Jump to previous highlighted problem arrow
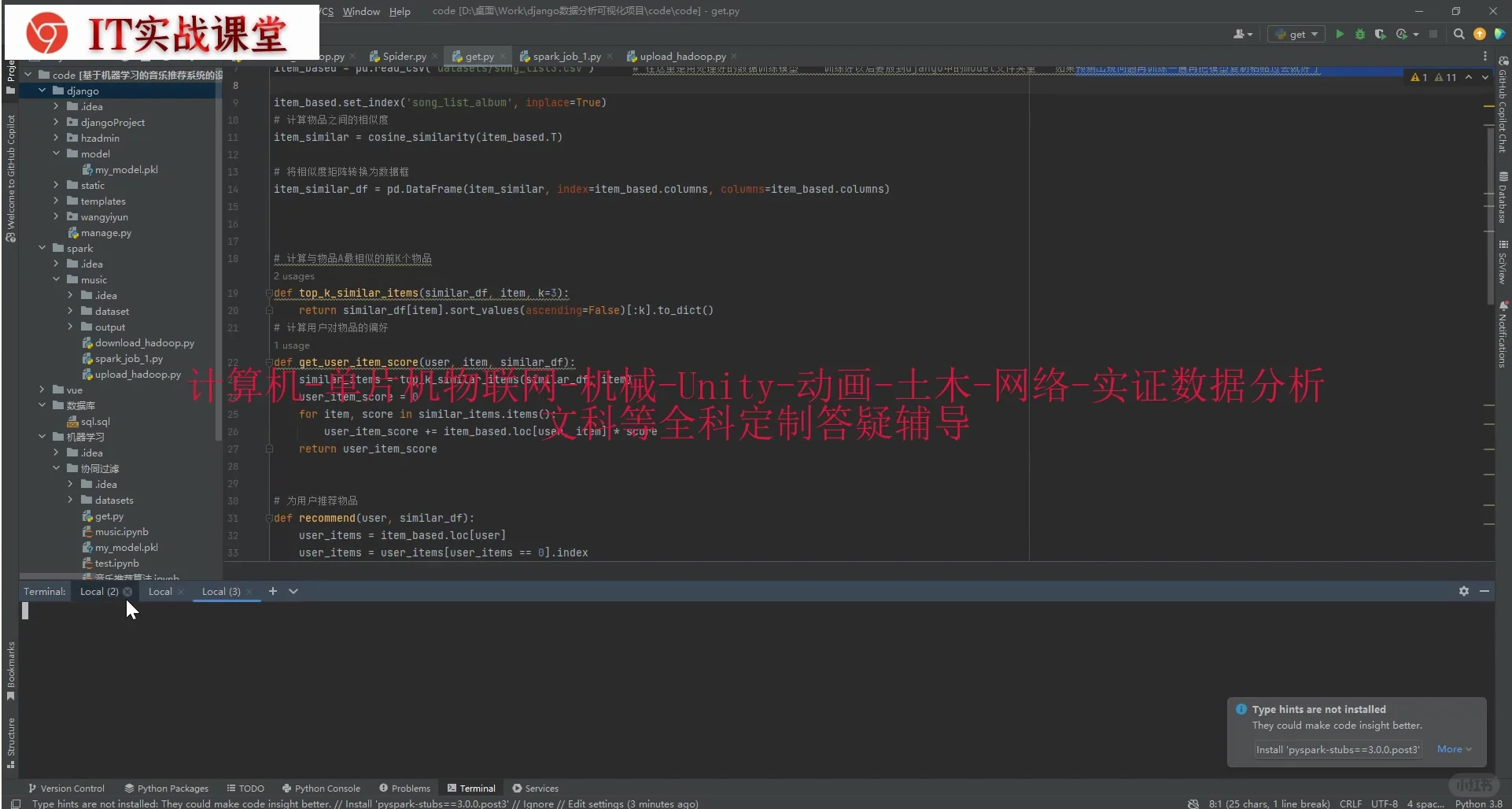 tap(1469, 77)
